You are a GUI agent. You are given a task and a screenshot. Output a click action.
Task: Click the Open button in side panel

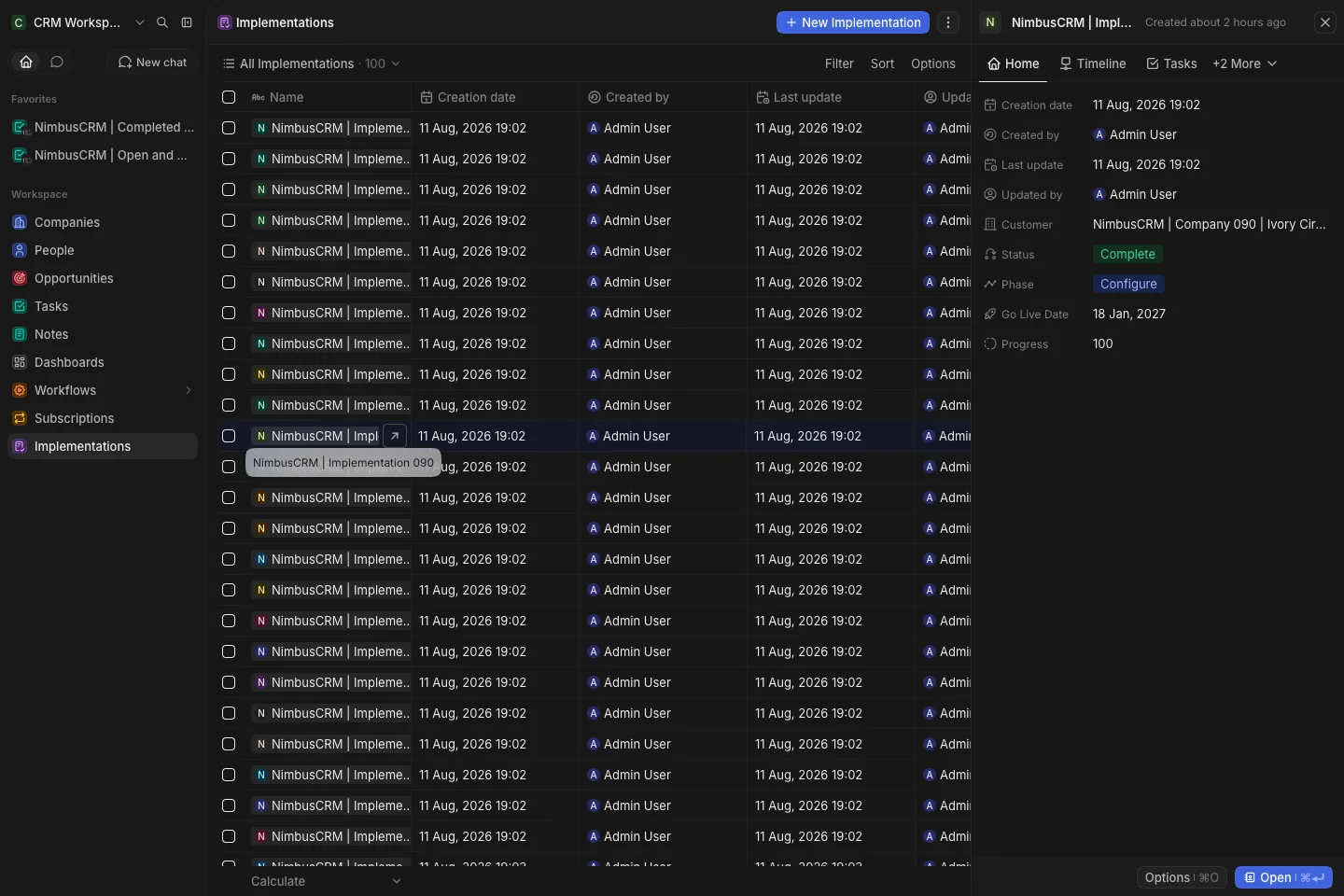(x=1283, y=877)
